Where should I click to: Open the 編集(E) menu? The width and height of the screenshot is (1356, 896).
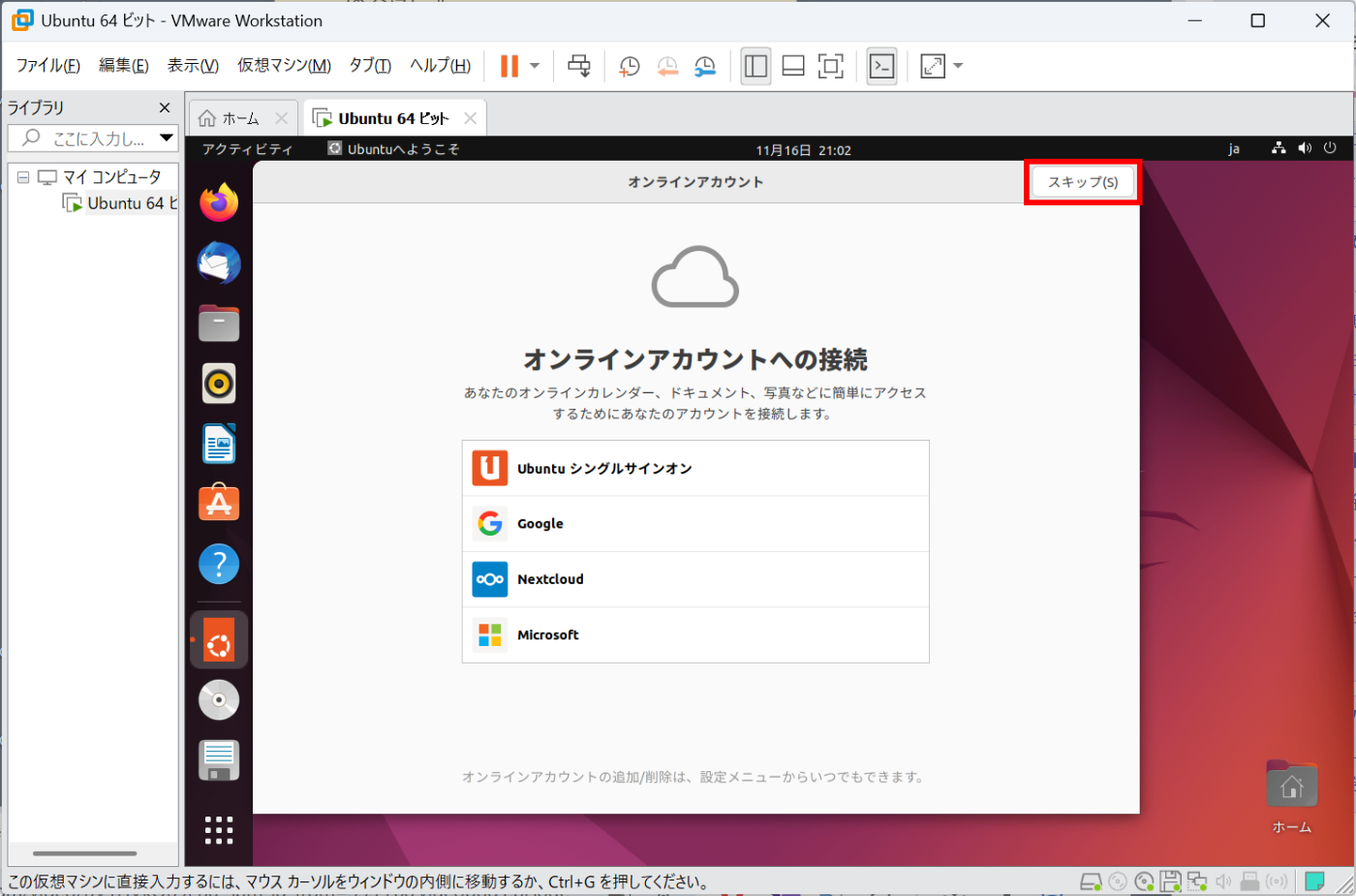point(123,65)
